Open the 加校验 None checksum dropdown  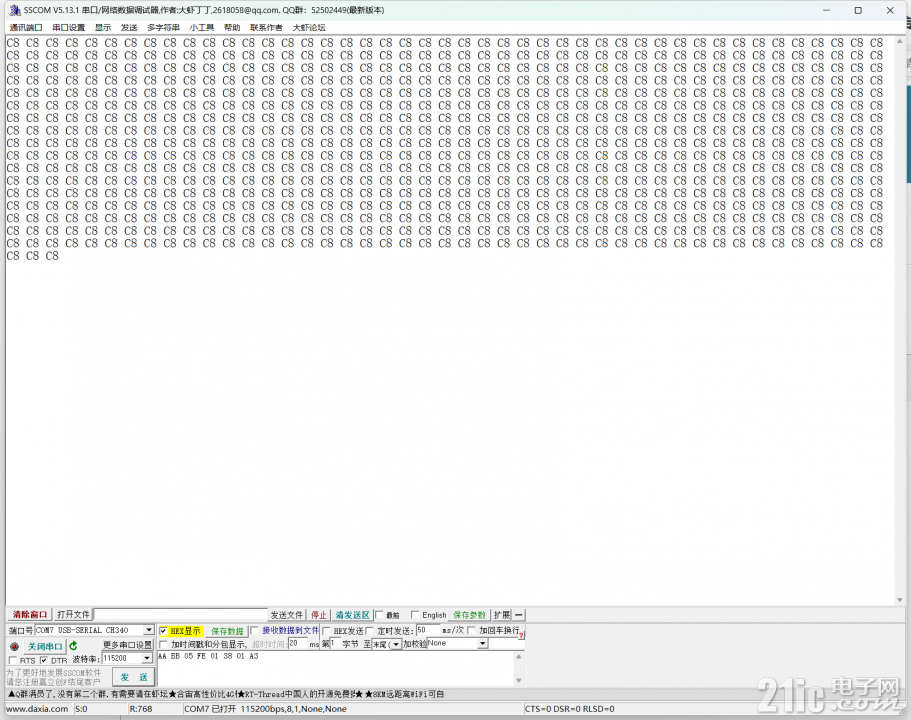coord(482,644)
